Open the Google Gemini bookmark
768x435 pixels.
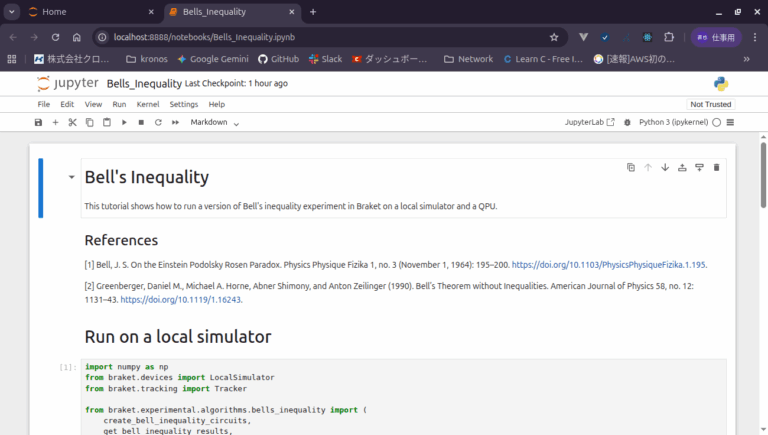click(213, 59)
